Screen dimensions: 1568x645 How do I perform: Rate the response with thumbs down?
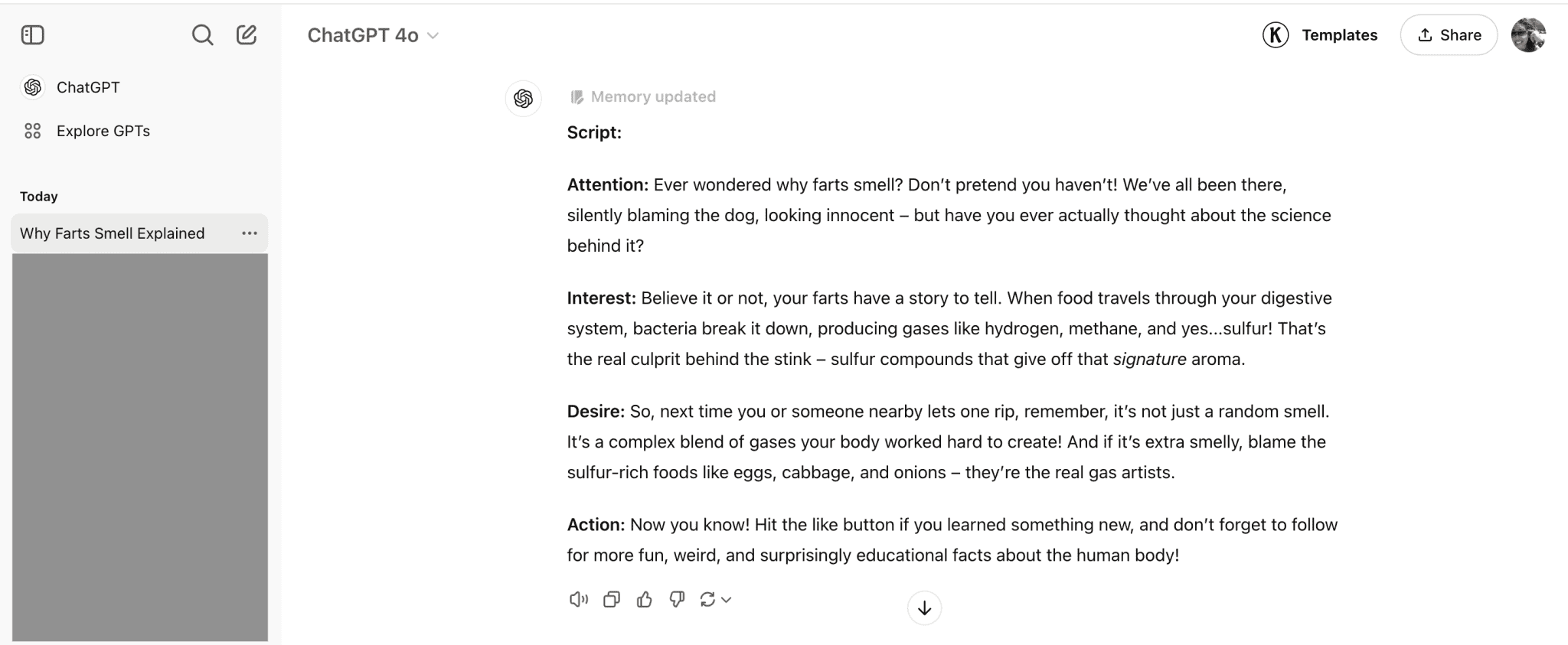(676, 599)
